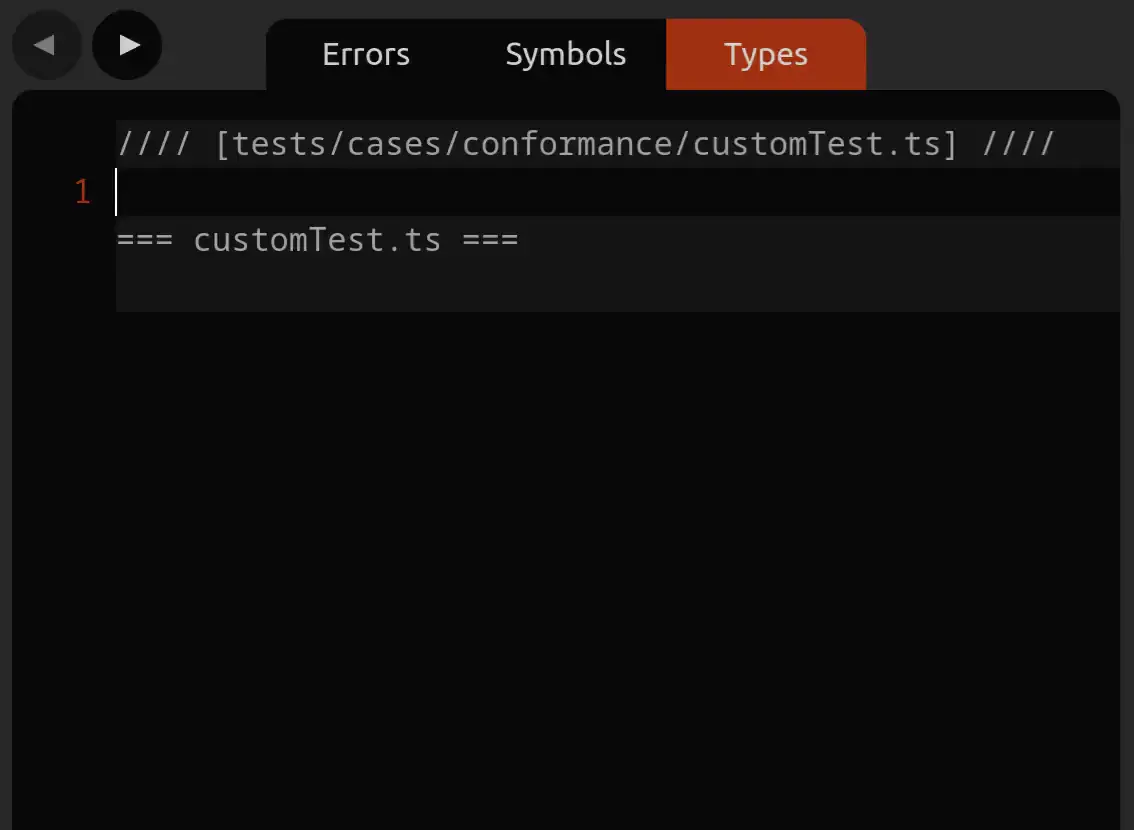
Task: Switch to the Errors tab
Action: (366, 55)
